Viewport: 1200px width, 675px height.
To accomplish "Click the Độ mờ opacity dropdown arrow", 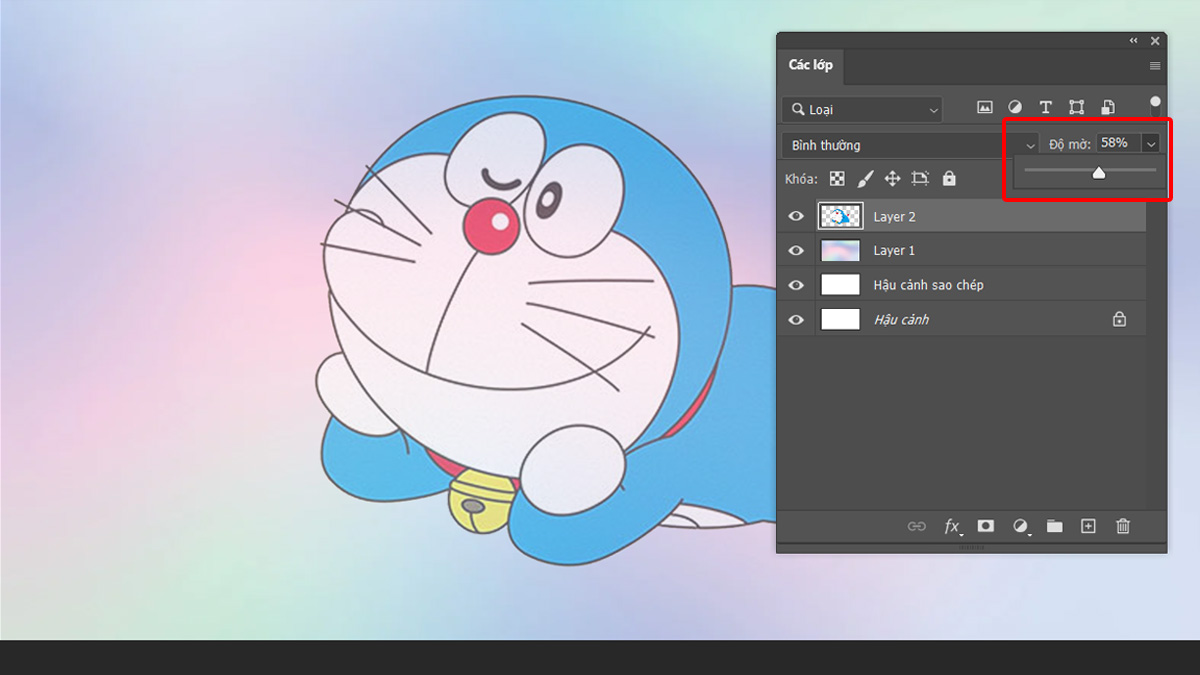I will point(1151,144).
